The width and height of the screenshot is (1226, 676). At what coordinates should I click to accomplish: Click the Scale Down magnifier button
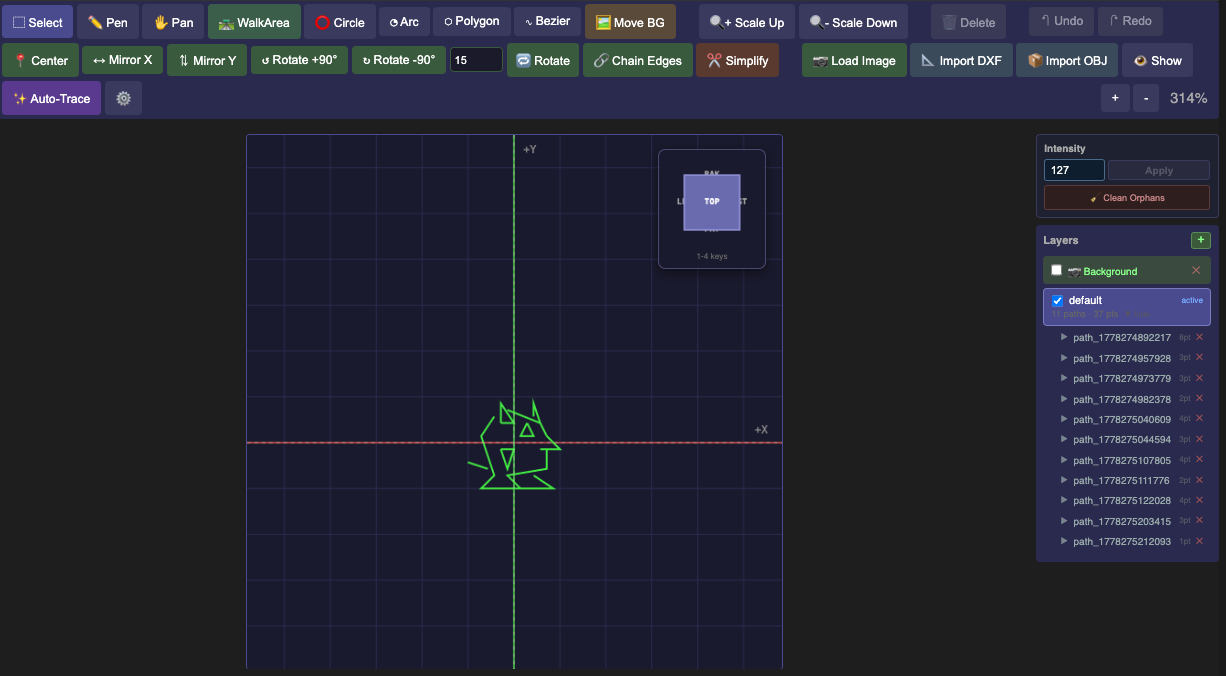pyautogui.click(x=853, y=22)
